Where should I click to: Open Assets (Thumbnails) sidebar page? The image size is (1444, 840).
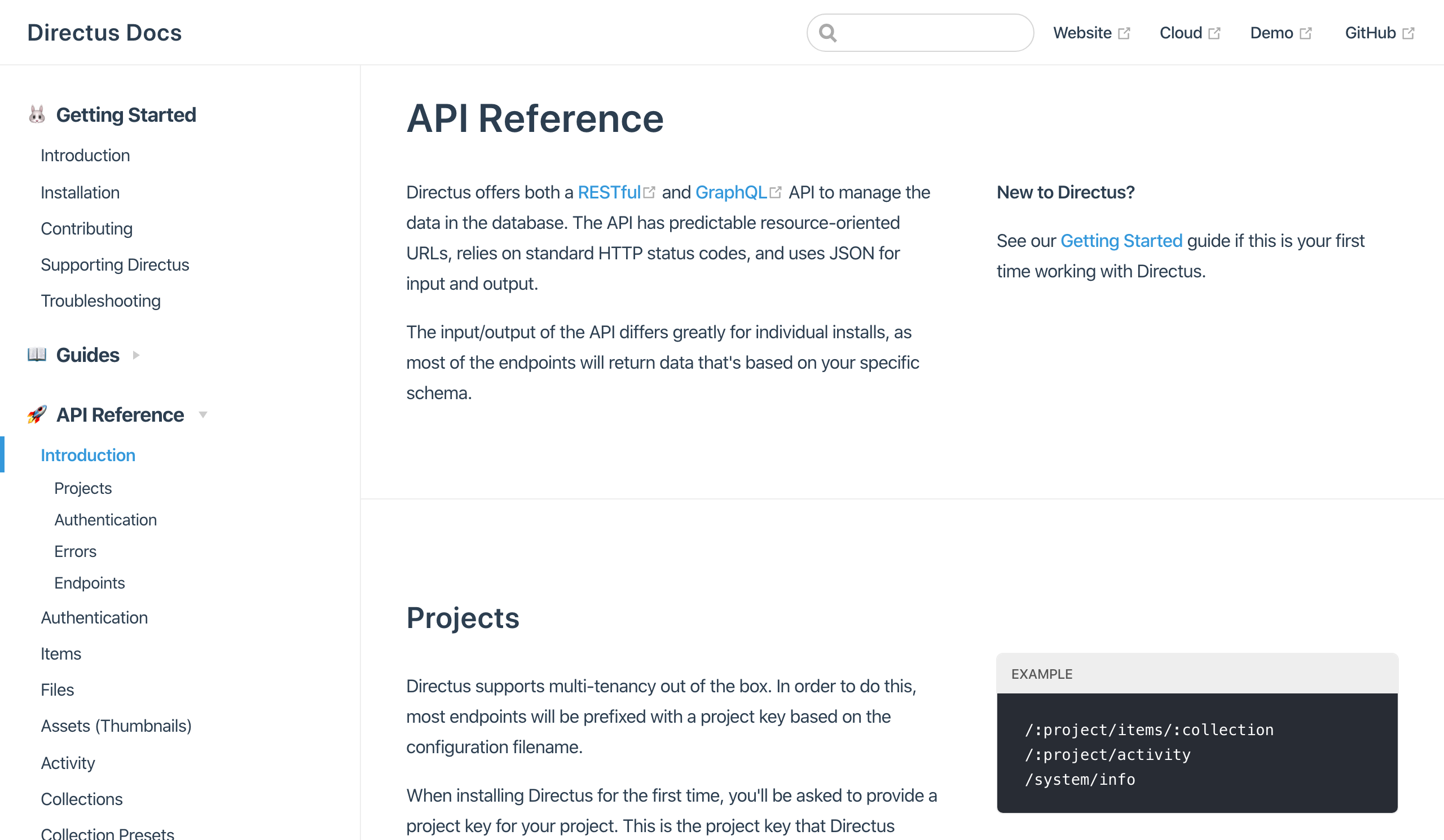click(x=116, y=726)
